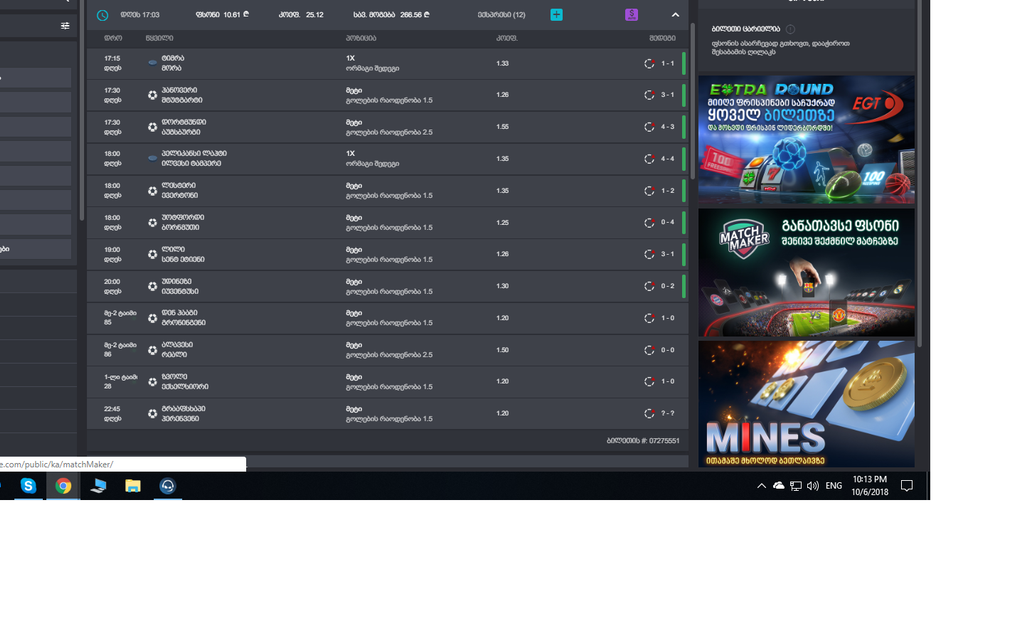Open the Mines game banner
The width and height of the screenshot is (1024, 640).
[806, 404]
